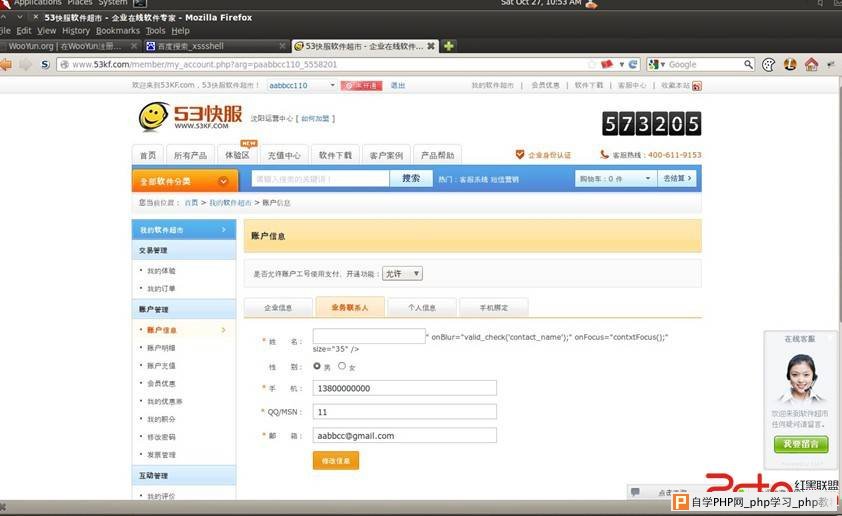Switch to the 业务联系人 tab

[x=350, y=308]
